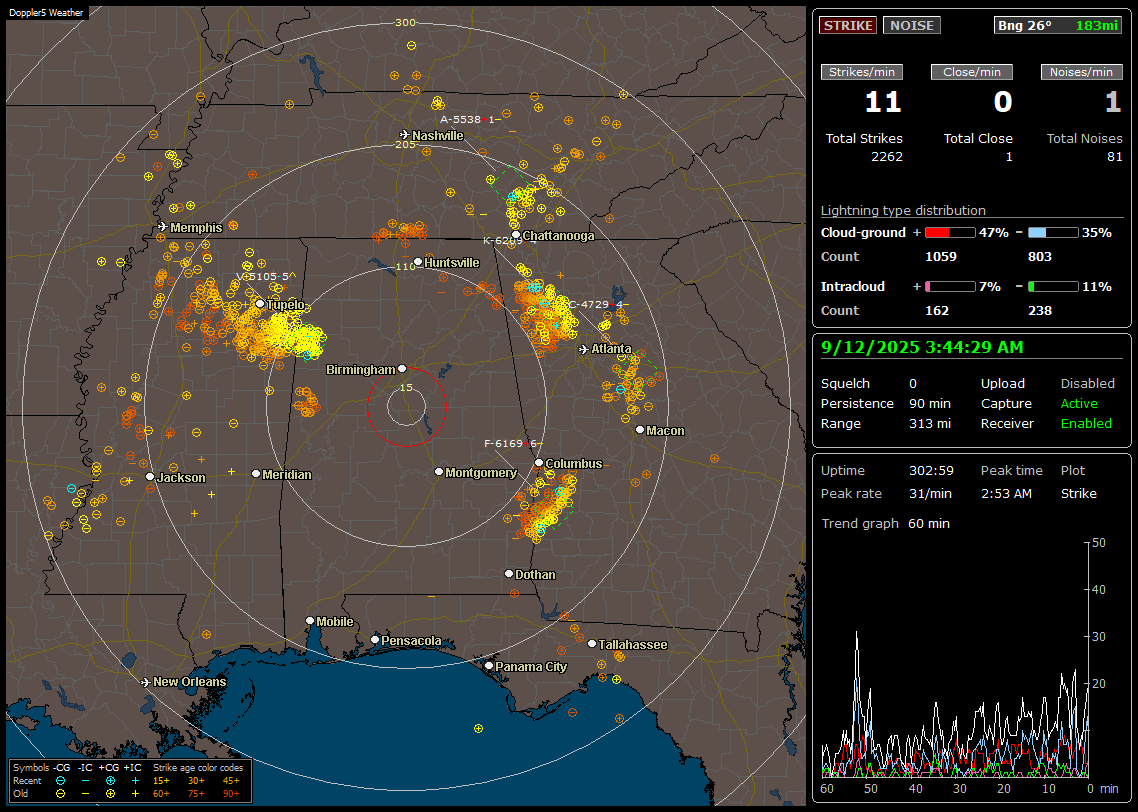Screen dimensions: 1138x812
Task: Click the positive cloud-ground count 1059
Action: 941,257
